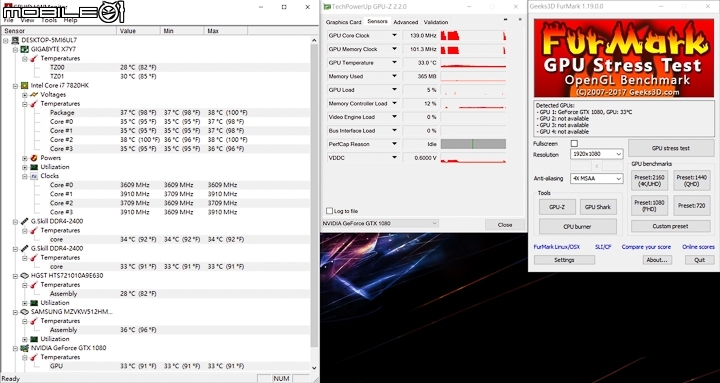Open the GPU-Z NVIDIA GeForce GTX 1080 selector
The height and width of the screenshot is (383, 720).
380,224
